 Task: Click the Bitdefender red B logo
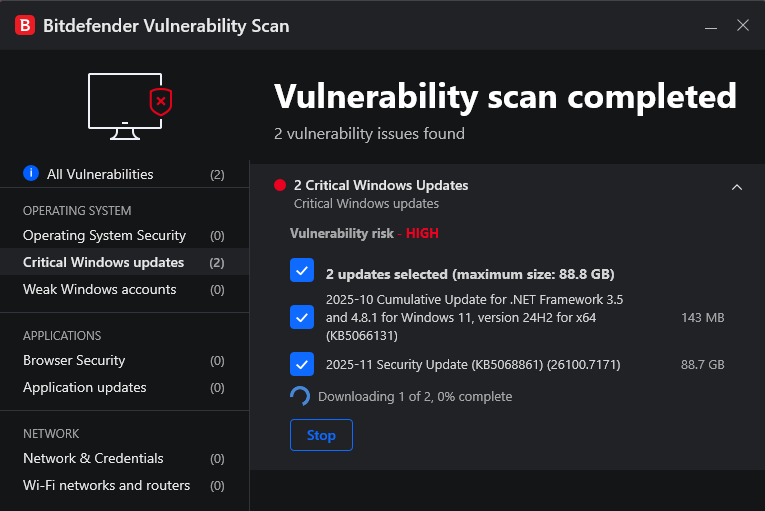25,25
